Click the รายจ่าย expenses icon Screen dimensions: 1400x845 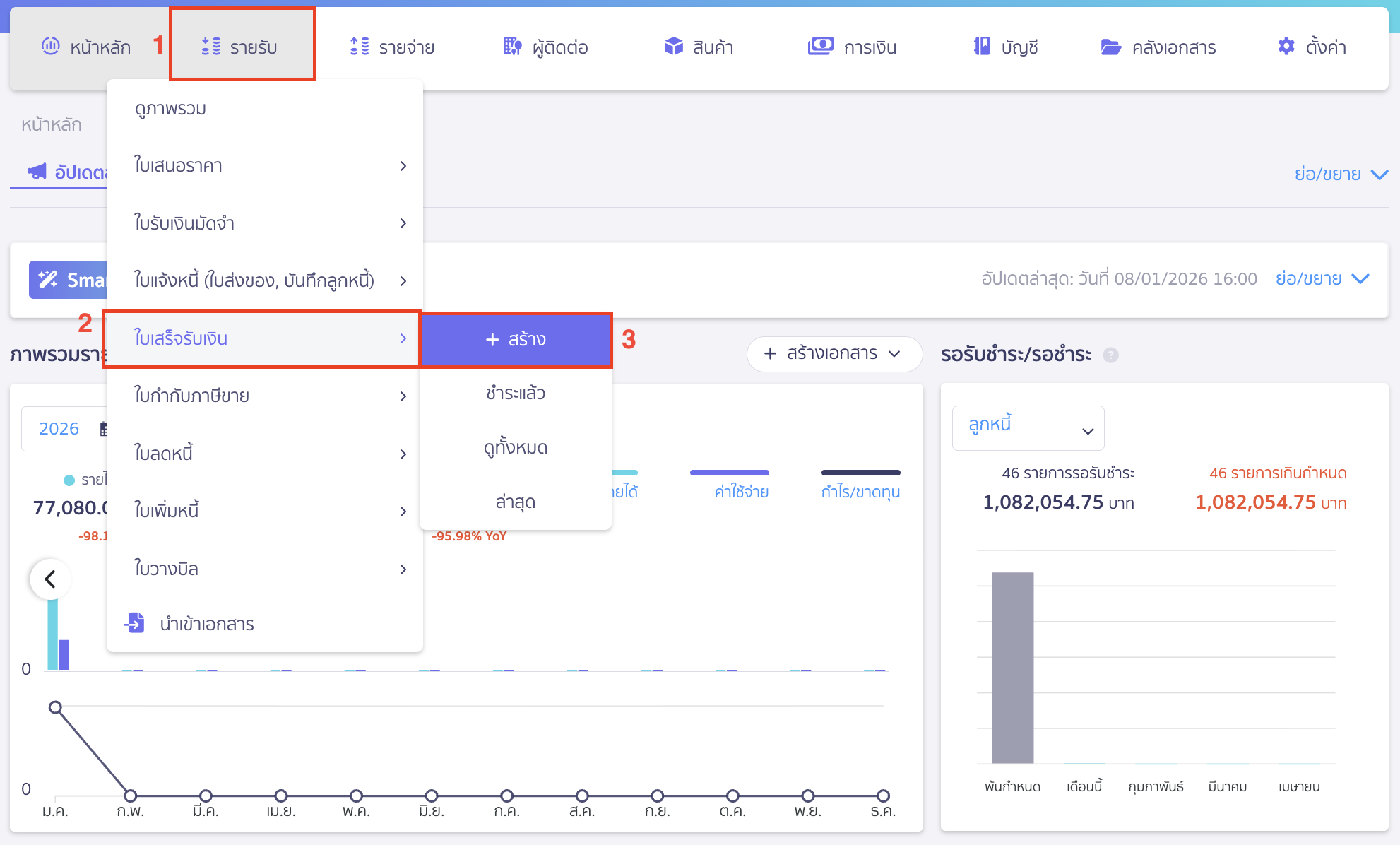pyautogui.click(x=360, y=47)
